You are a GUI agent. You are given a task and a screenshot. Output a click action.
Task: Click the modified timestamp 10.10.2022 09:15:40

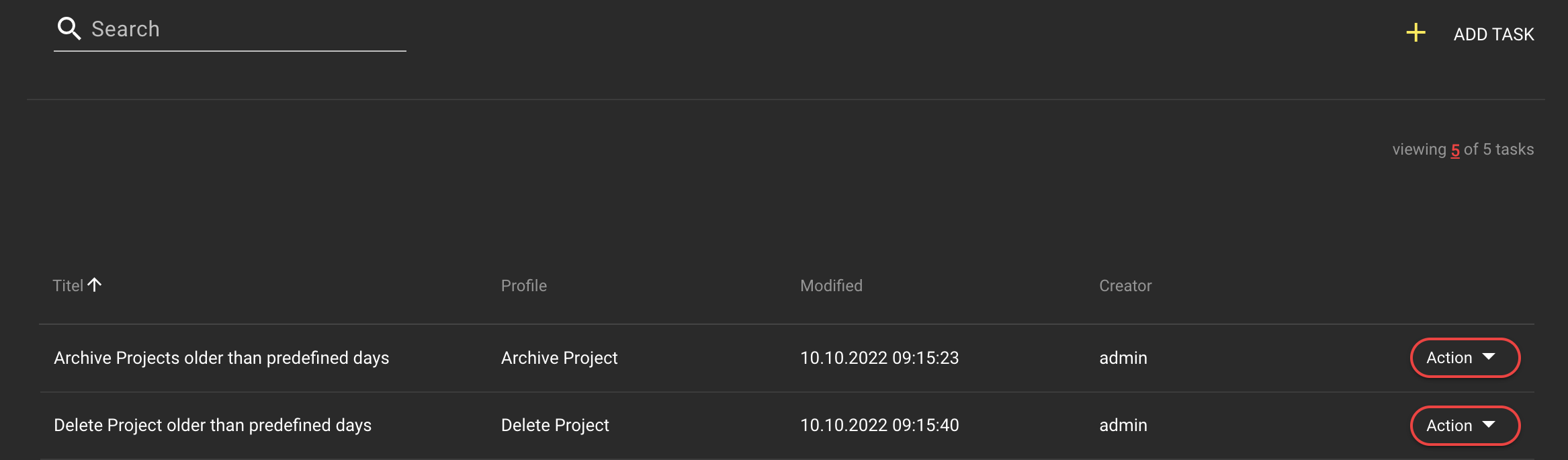coord(879,425)
